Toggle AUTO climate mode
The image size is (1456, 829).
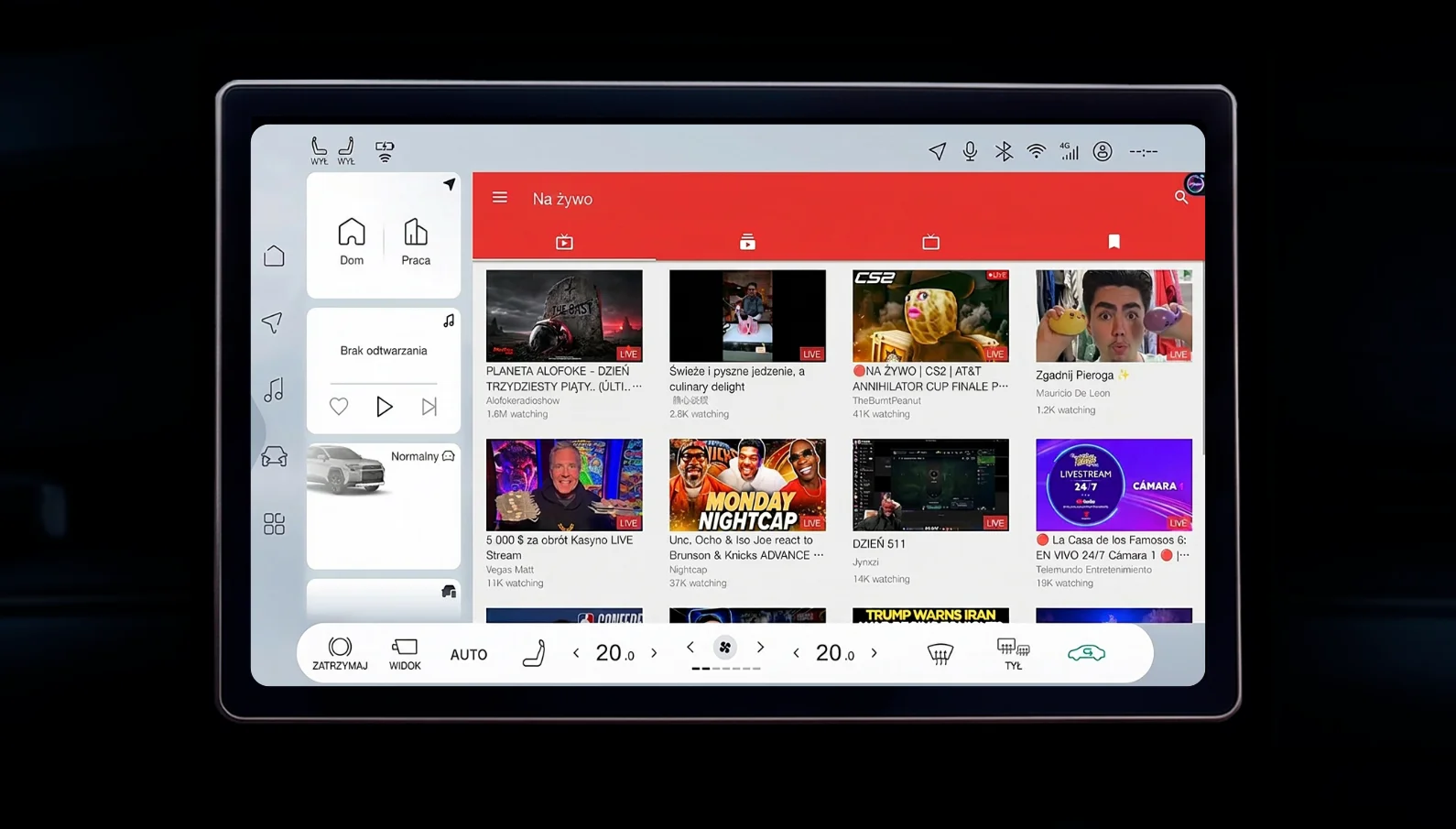tap(469, 655)
